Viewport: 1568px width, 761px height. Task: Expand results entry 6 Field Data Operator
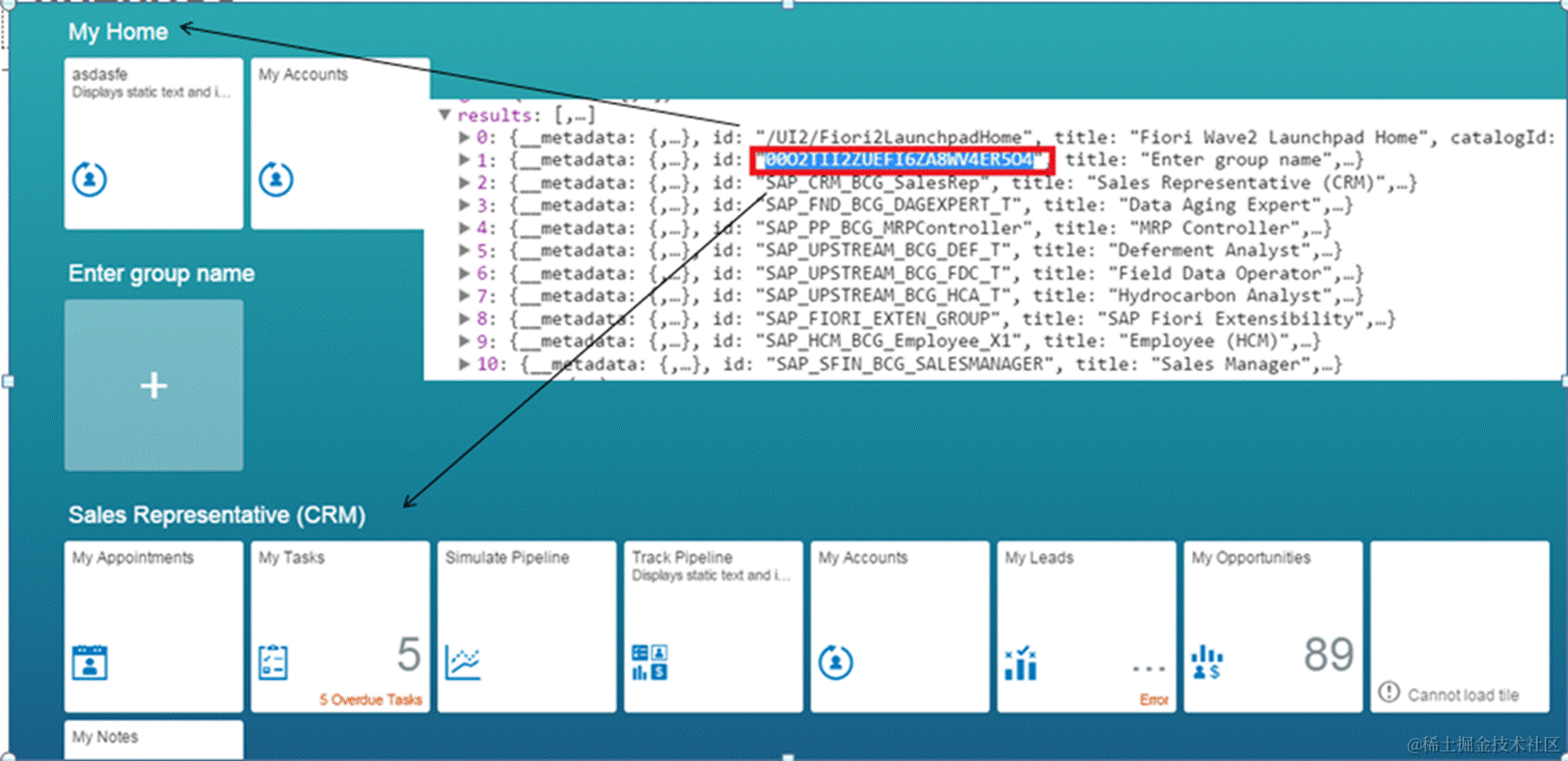465,274
